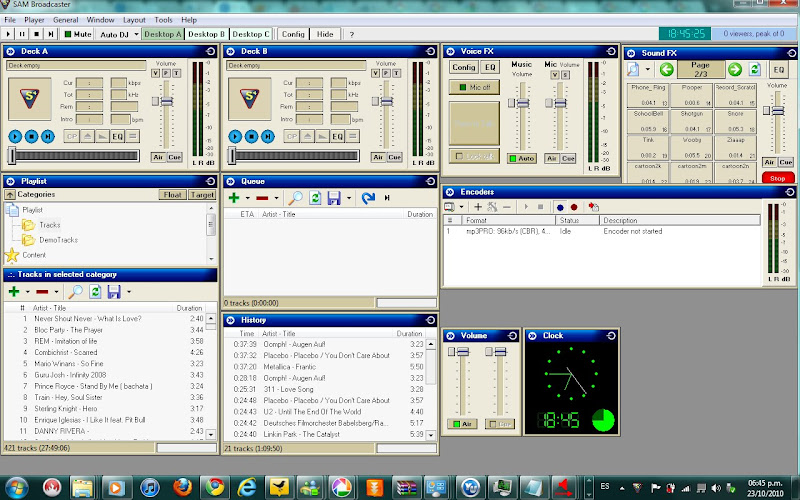Click the Float button in Playlist

pos(172,194)
